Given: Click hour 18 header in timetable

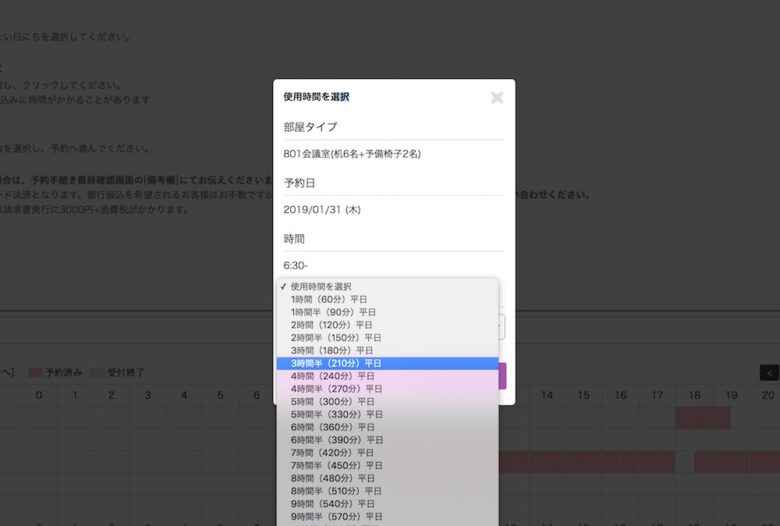Looking at the screenshot, I should 694,395.
